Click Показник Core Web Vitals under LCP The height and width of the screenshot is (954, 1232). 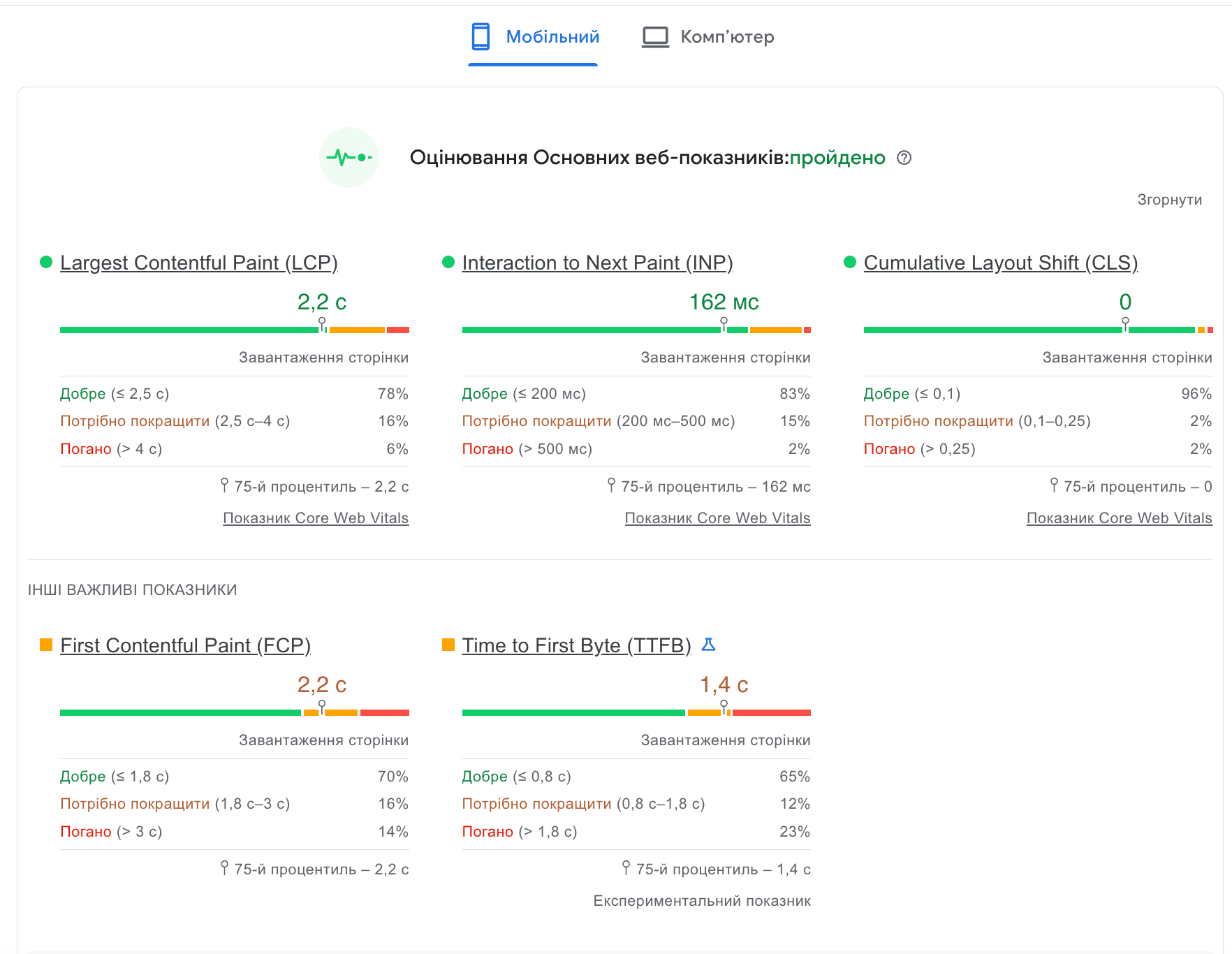tap(316, 518)
